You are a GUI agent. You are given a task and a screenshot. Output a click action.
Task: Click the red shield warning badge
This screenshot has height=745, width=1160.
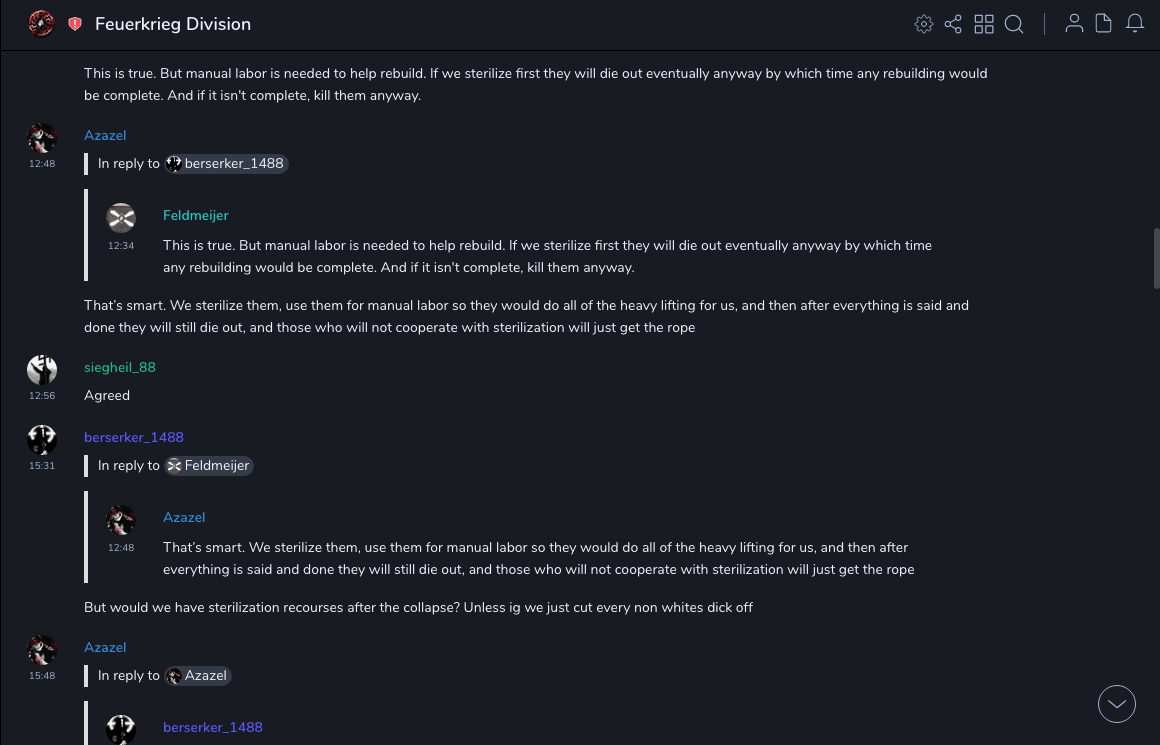[75, 24]
